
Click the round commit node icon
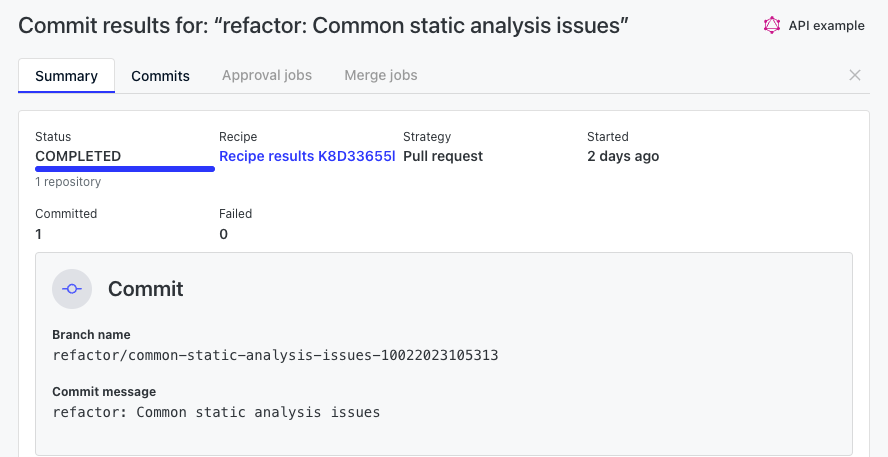pyautogui.click(x=72, y=289)
